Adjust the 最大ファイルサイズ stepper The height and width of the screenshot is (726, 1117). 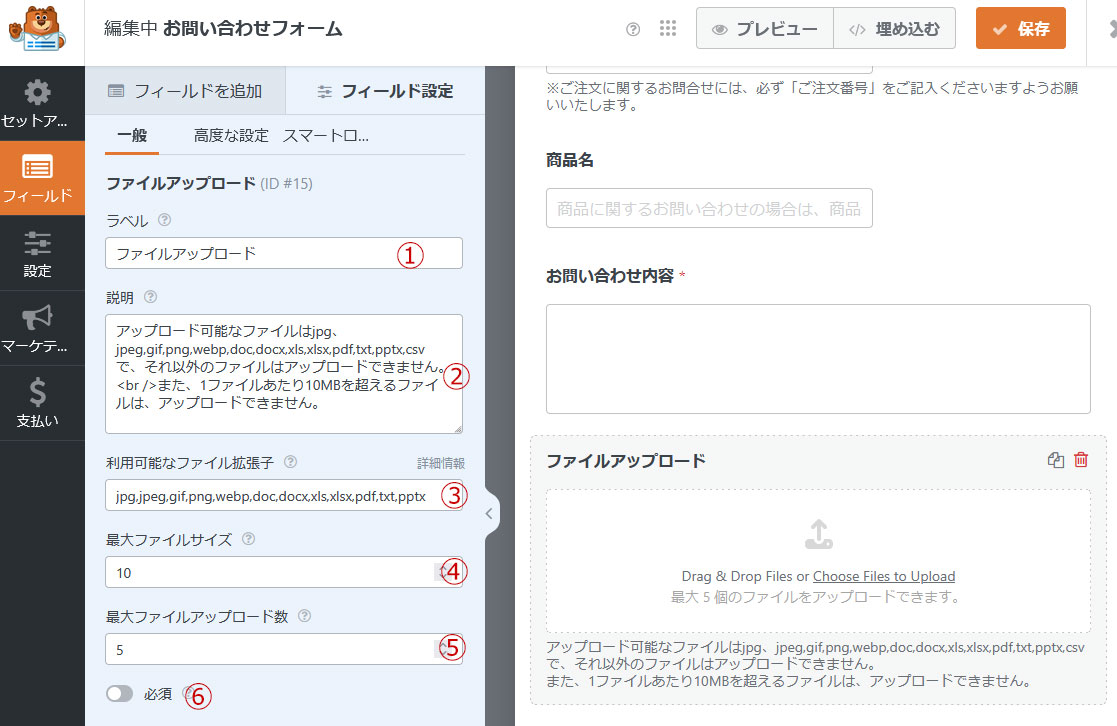[x=441, y=572]
